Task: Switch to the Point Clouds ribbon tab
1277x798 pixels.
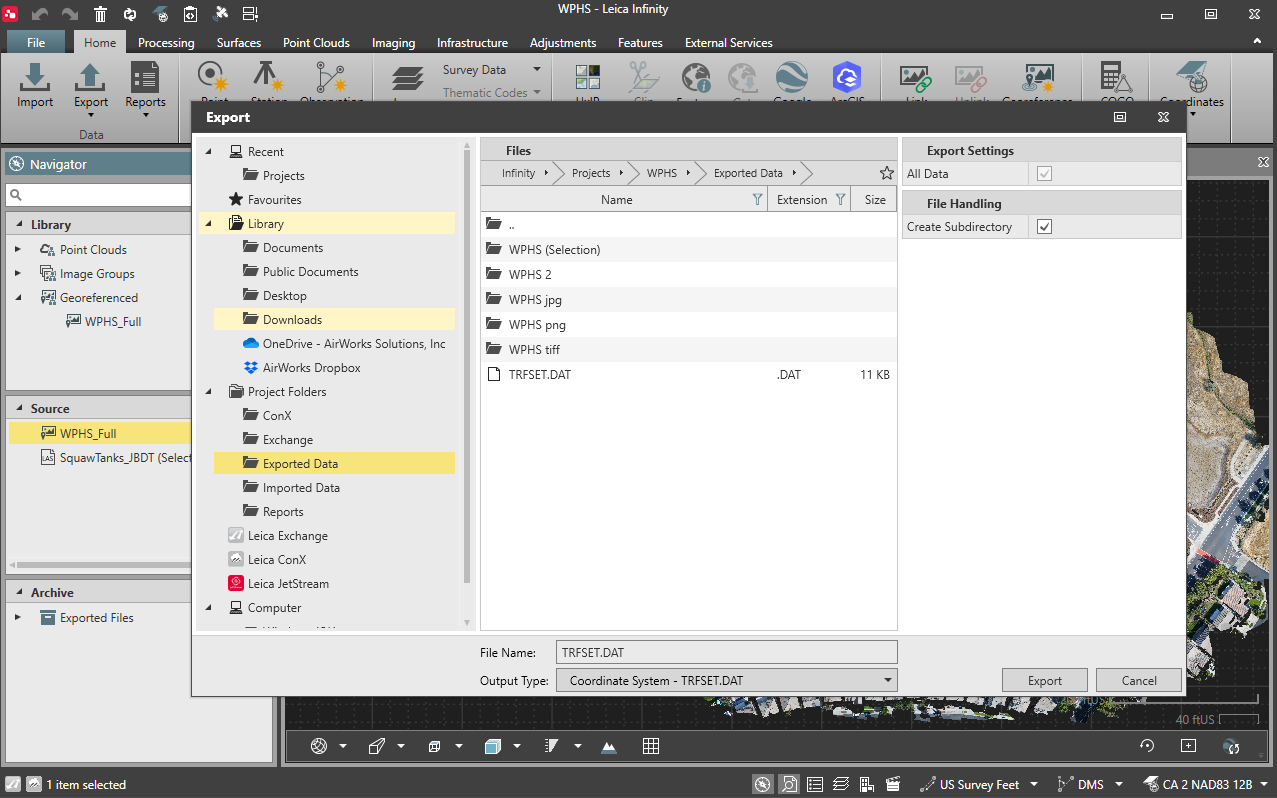Action: coord(316,43)
